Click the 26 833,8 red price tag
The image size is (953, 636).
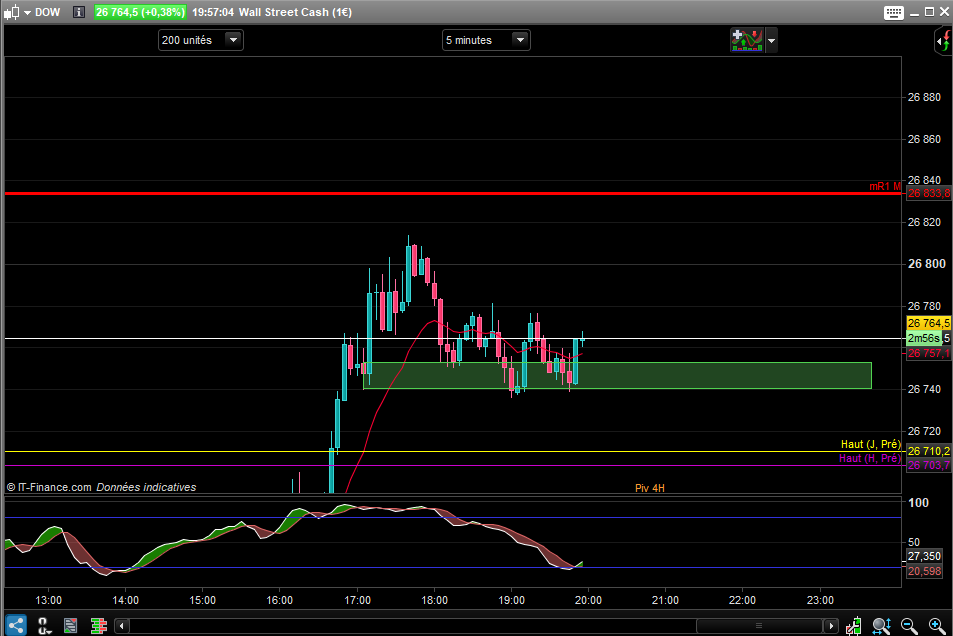(x=929, y=193)
